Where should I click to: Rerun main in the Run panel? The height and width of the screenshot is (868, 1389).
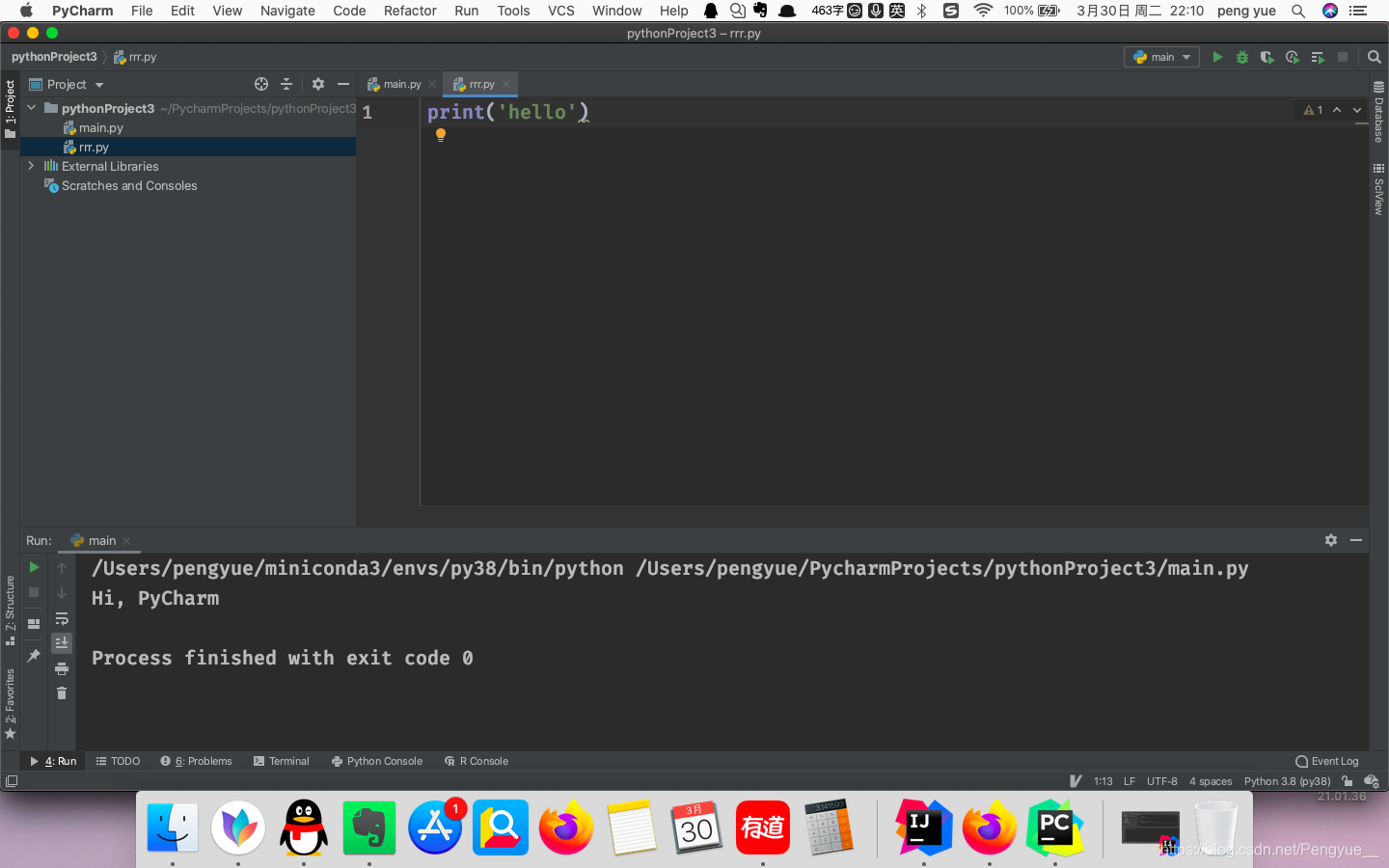tap(34, 567)
